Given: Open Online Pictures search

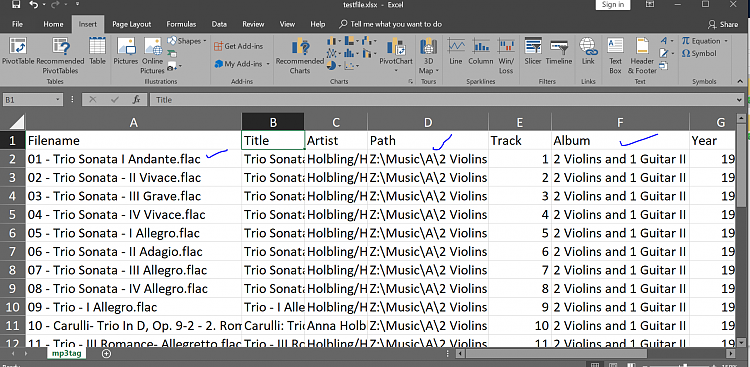Looking at the screenshot, I should click(x=153, y=55).
